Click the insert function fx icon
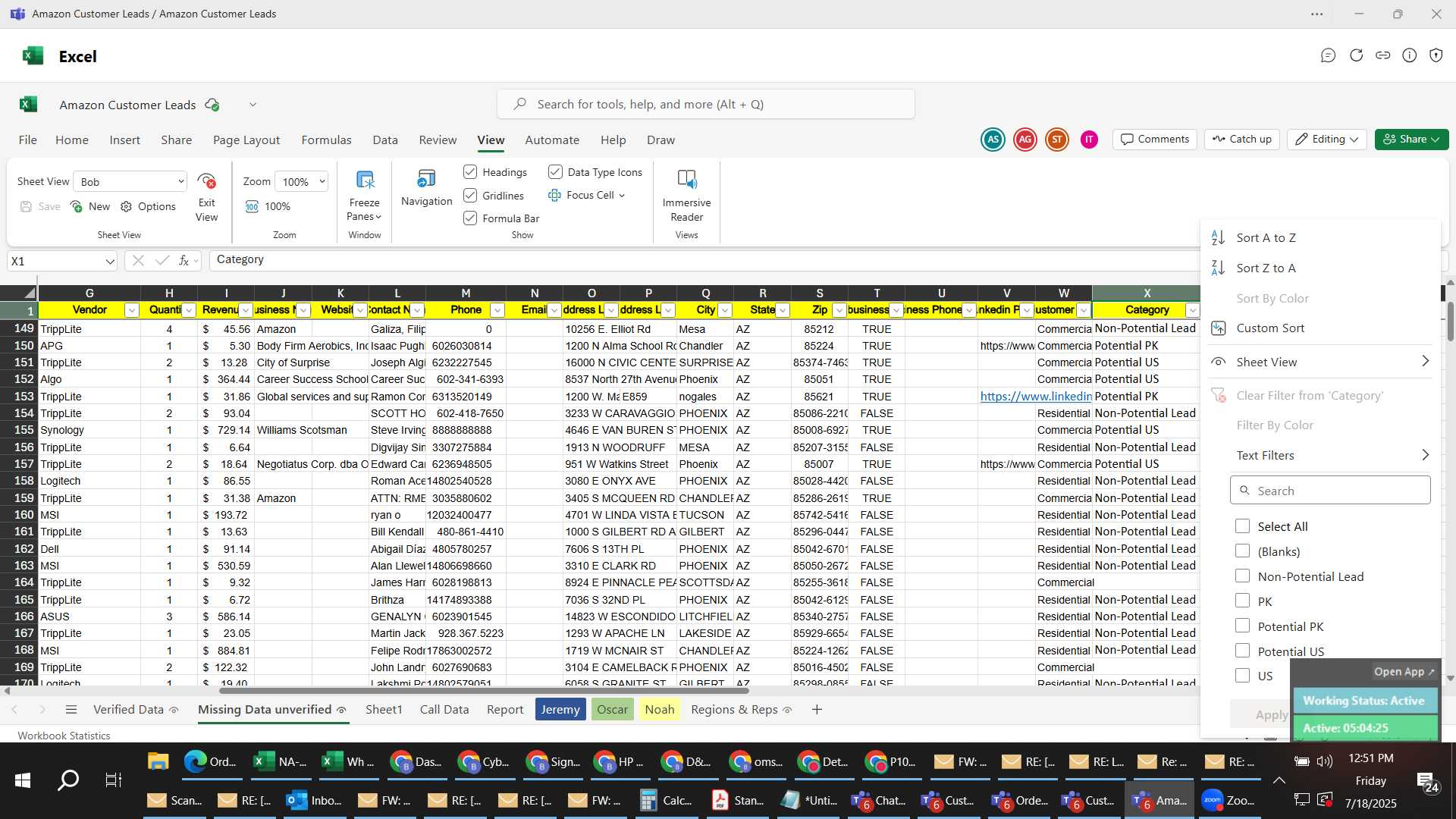1456x819 pixels. 184,260
